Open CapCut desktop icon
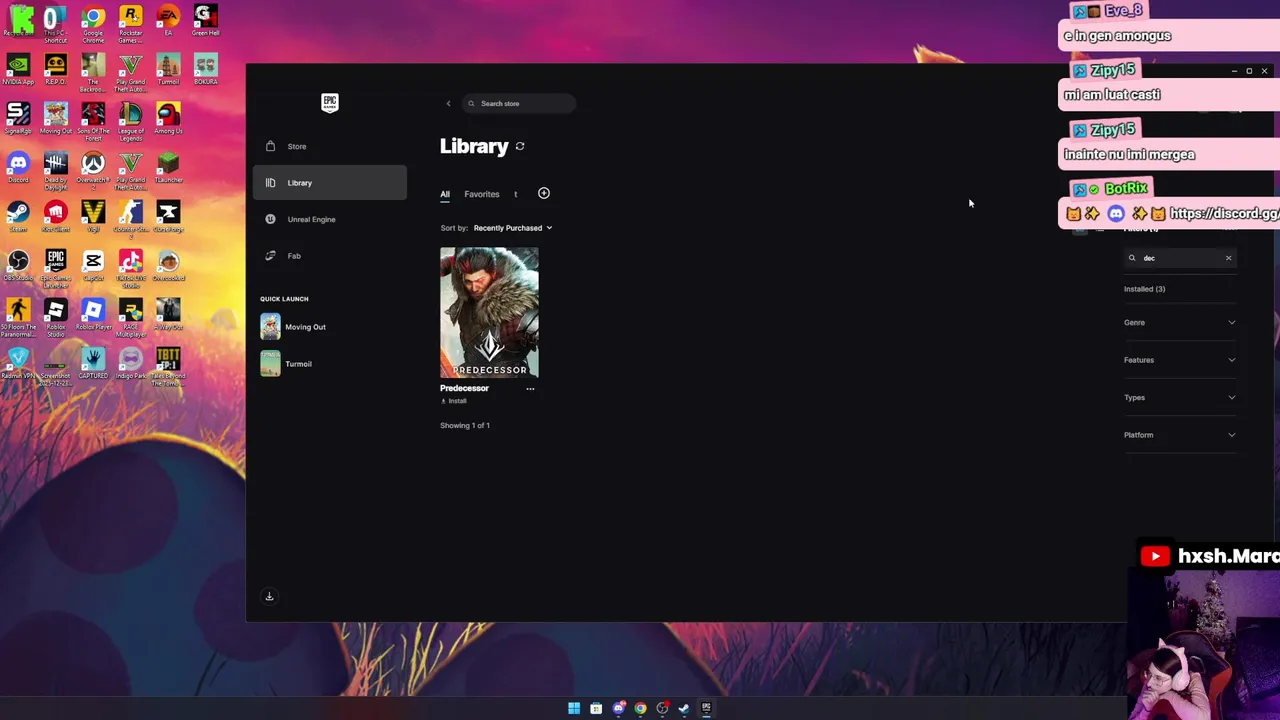The image size is (1280, 720). tap(93, 266)
